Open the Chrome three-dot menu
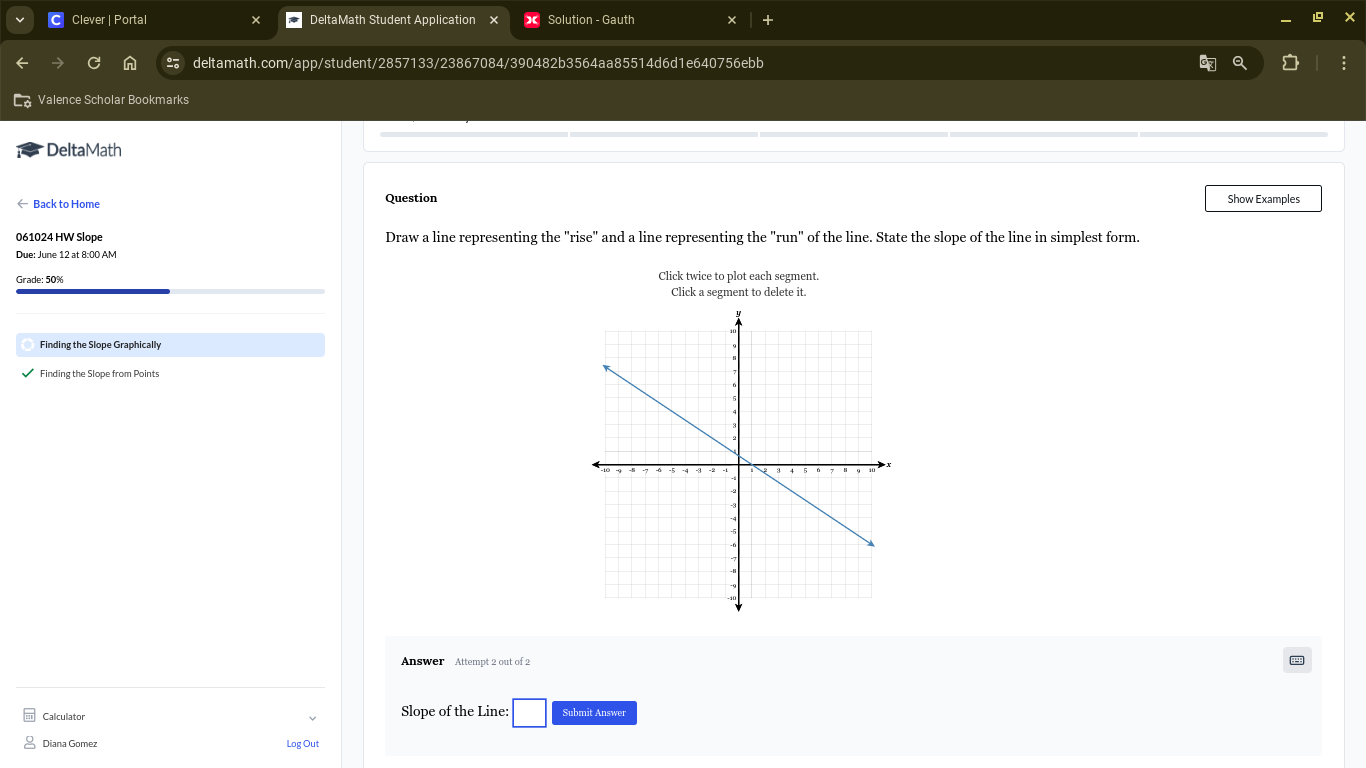The height and width of the screenshot is (768, 1366). click(x=1343, y=63)
